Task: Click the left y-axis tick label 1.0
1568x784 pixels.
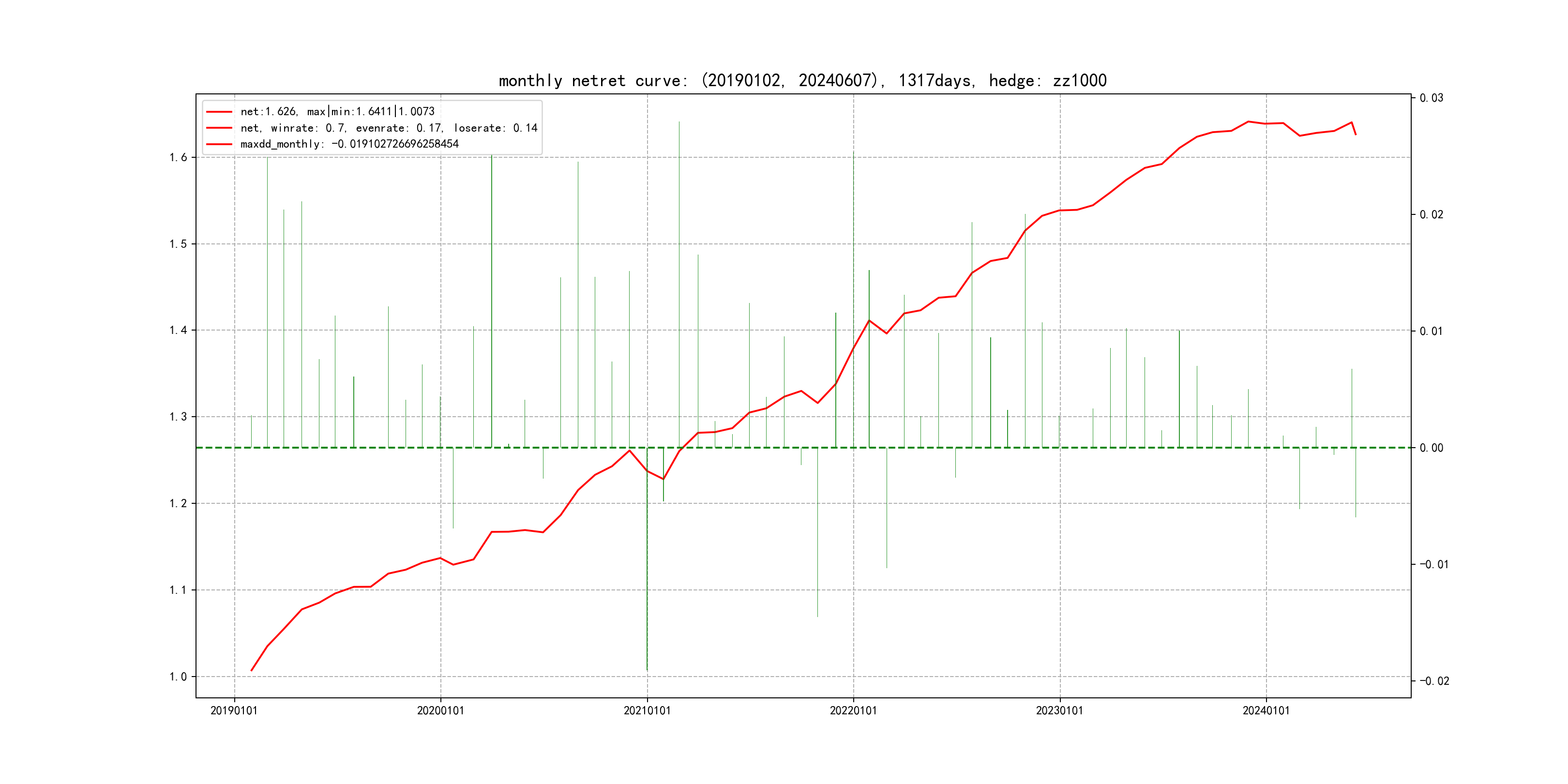Action: click(179, 676)
